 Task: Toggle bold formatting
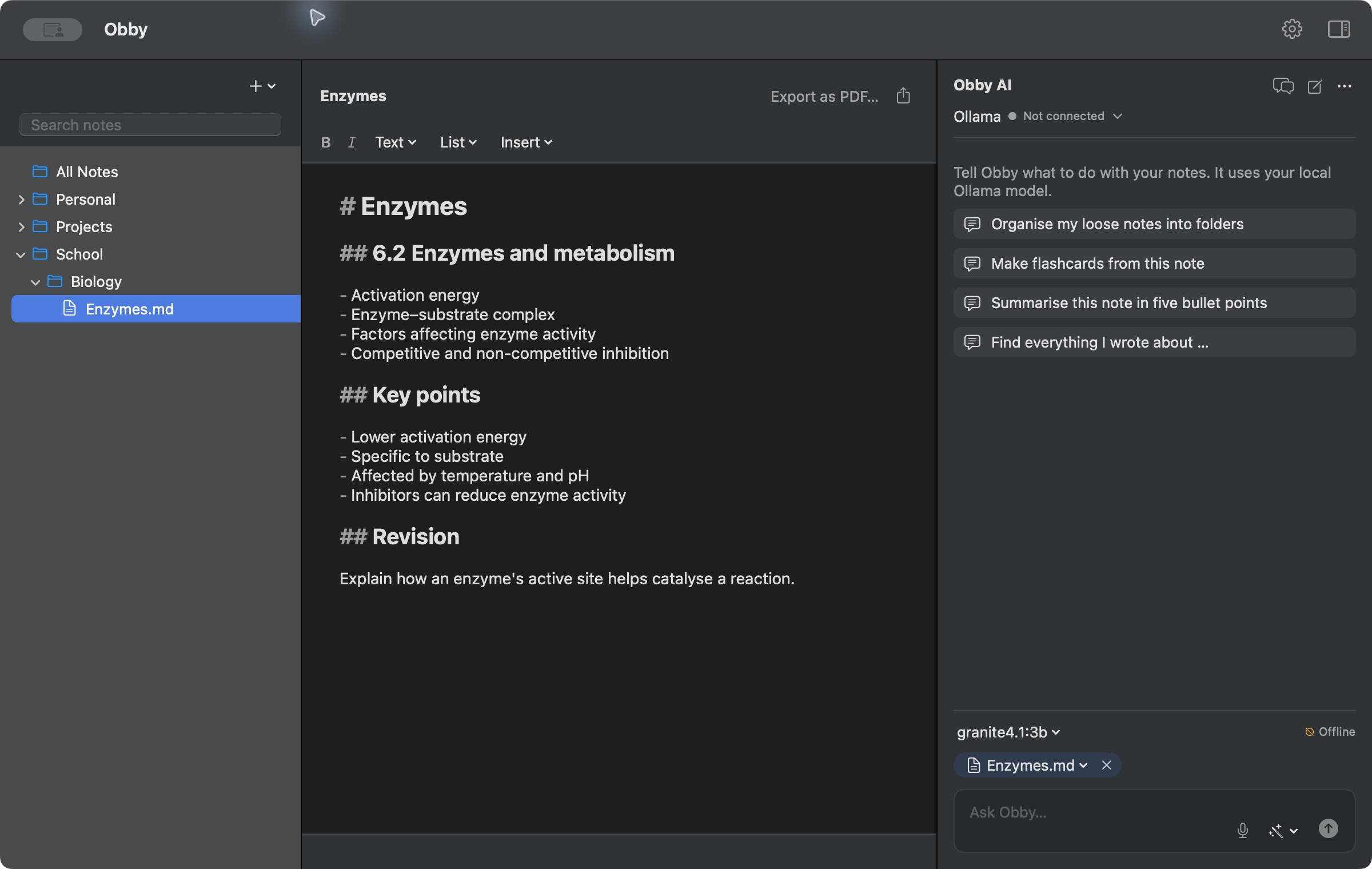pyautogui.click(x=326, y=142)
